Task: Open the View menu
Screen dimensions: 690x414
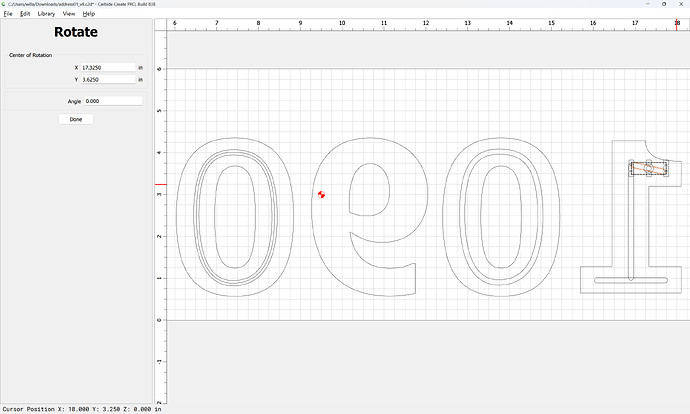Action: (x=69, y=14)
